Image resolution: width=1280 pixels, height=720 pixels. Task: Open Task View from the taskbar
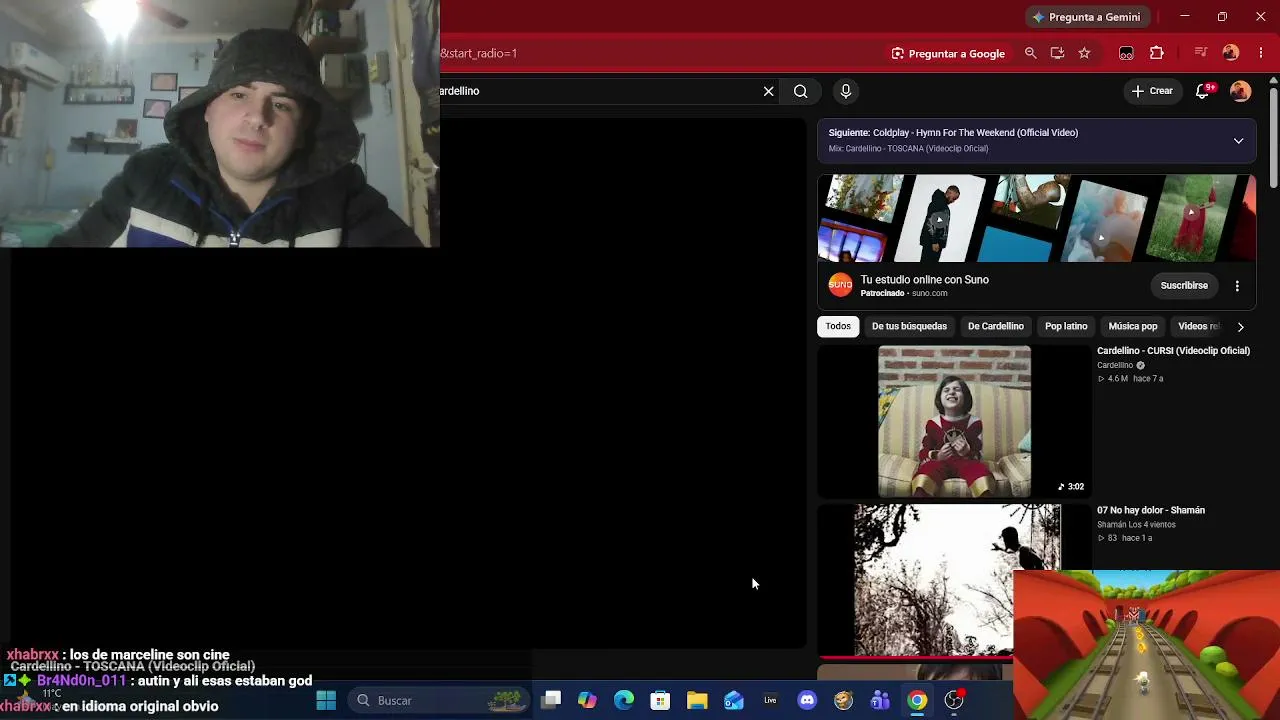point(551,700)
